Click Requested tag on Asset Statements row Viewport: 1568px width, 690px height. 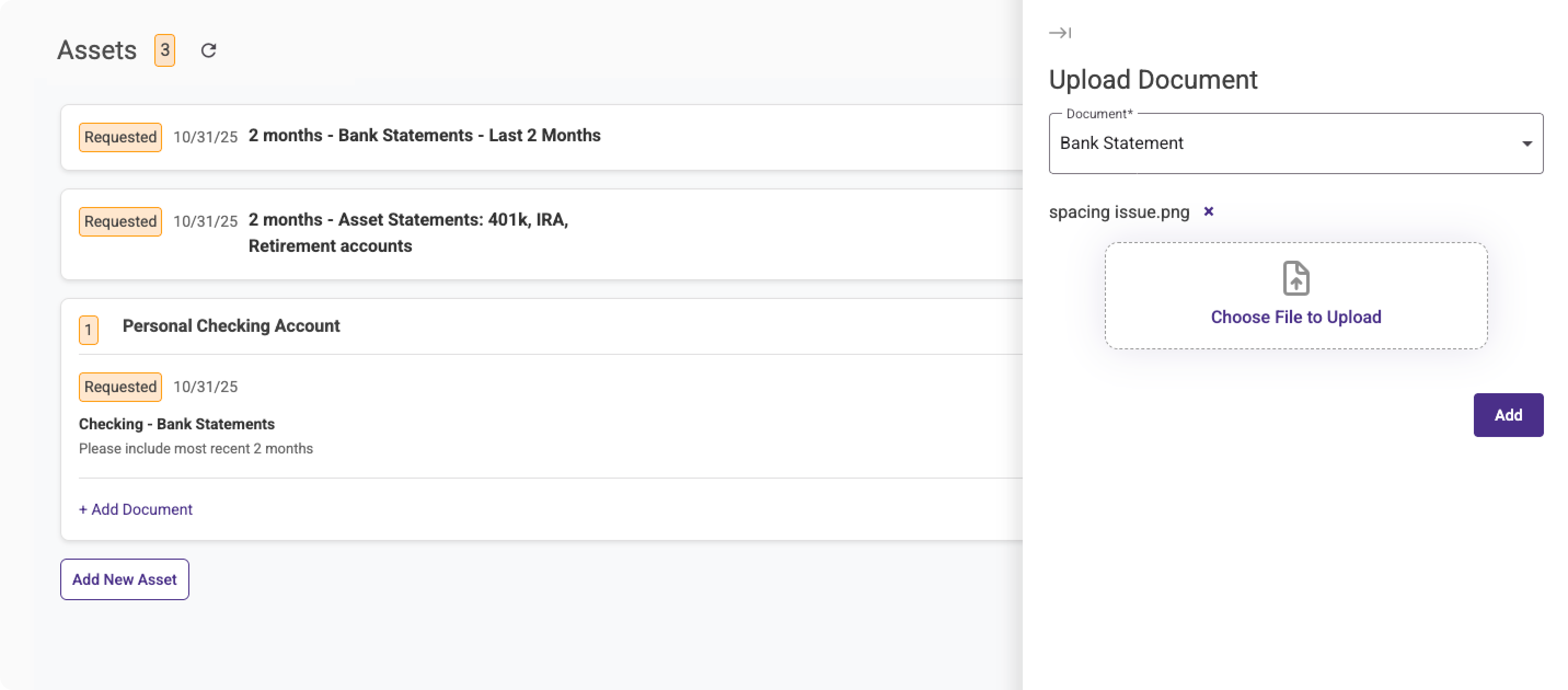coord(120,221)
